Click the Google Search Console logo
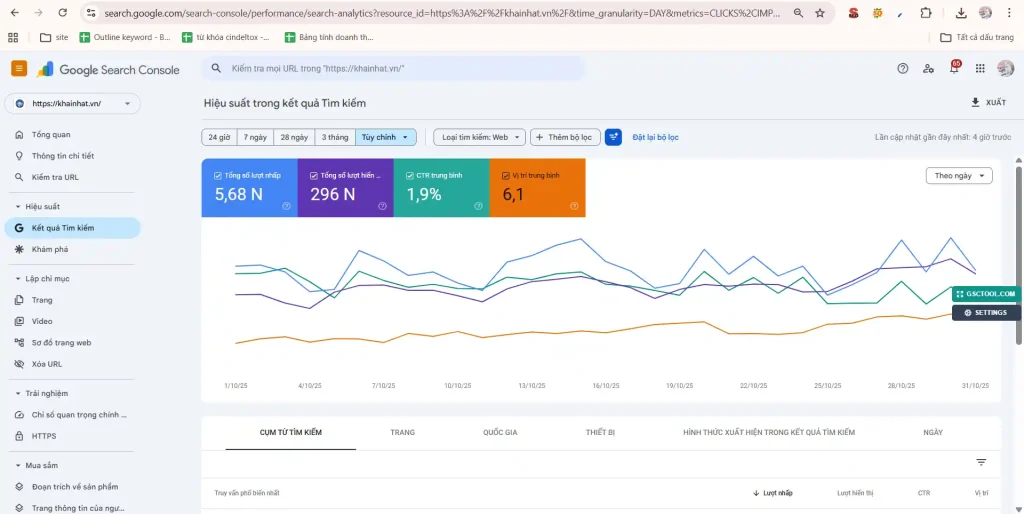Viewport: 1024px width, 514px height. coord(108,69)
